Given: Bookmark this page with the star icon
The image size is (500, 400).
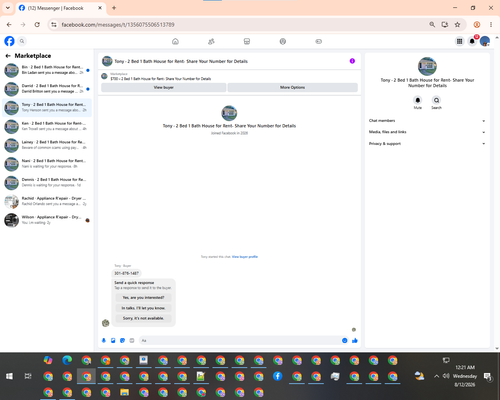Looking at the screenshot, I should click(x=457, y=25).
